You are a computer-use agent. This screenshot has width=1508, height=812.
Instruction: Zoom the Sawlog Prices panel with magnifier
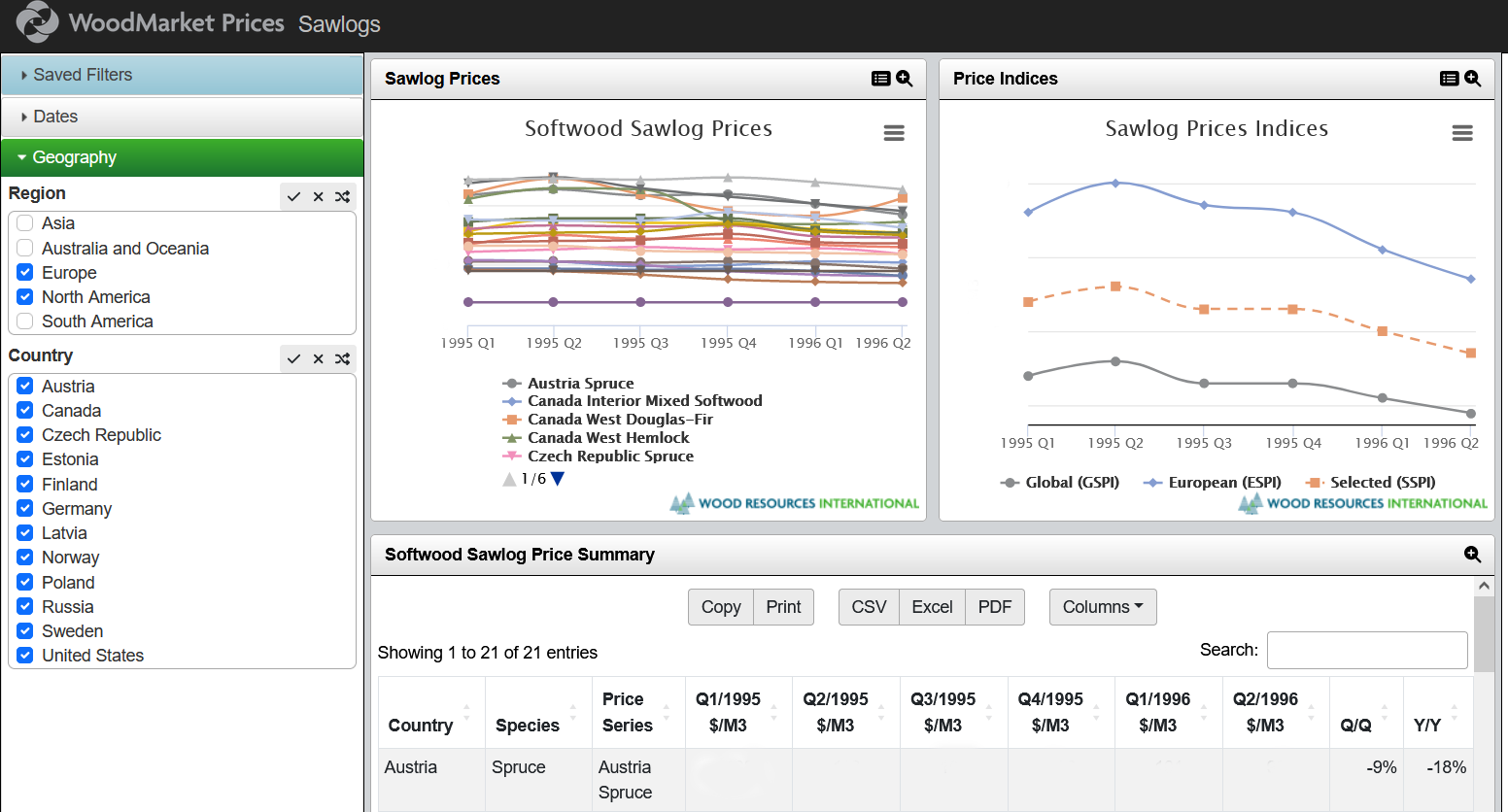pos(905,79)
